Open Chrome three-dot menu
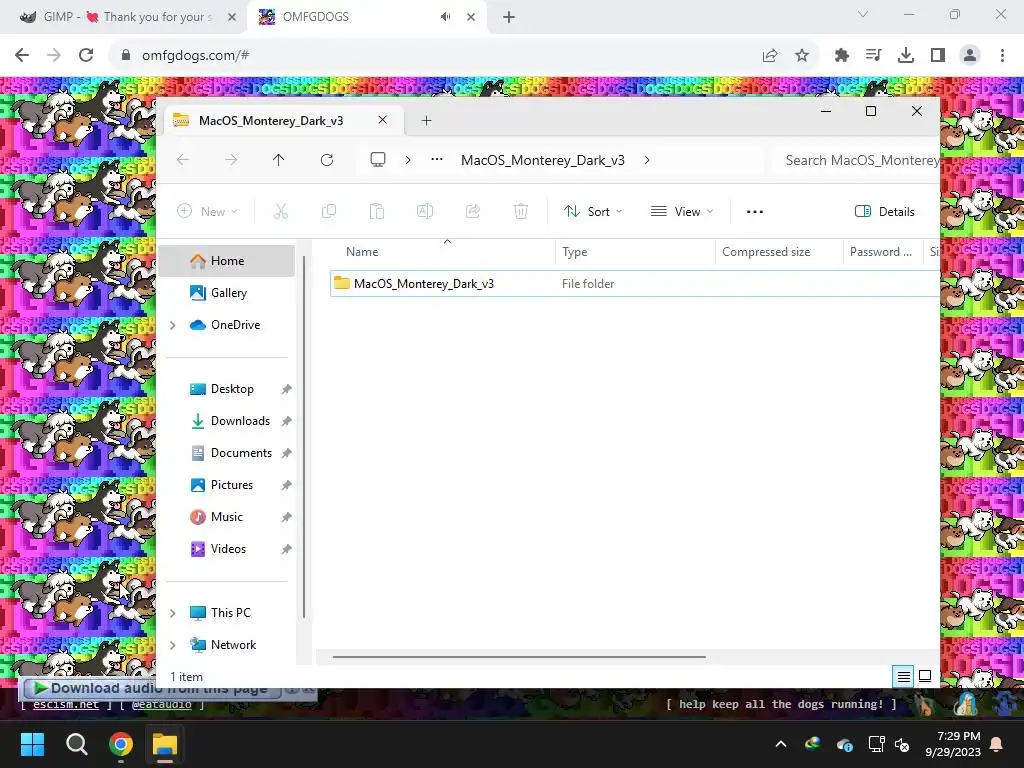The image size is (1024, 768). 1002,56
